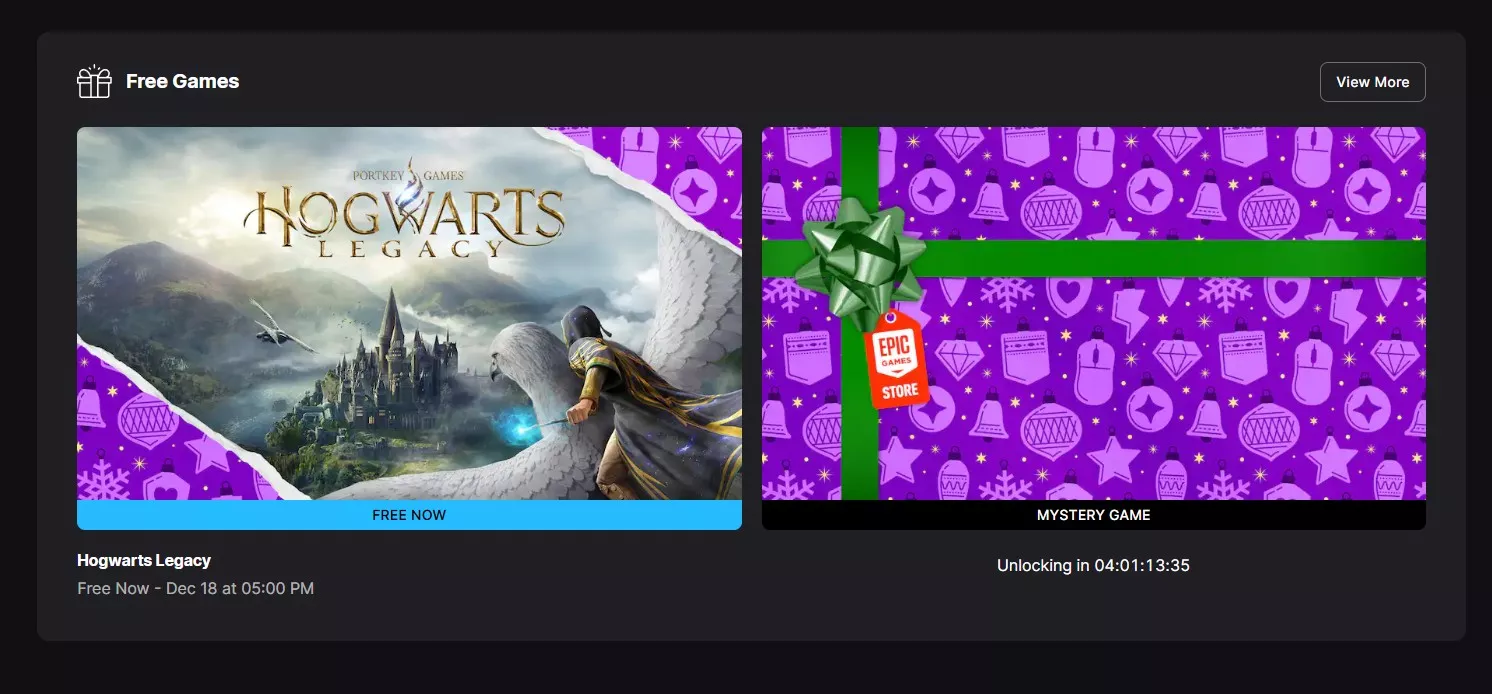Click the hippogriff's head in the artwork

click(x=520, y=355)
